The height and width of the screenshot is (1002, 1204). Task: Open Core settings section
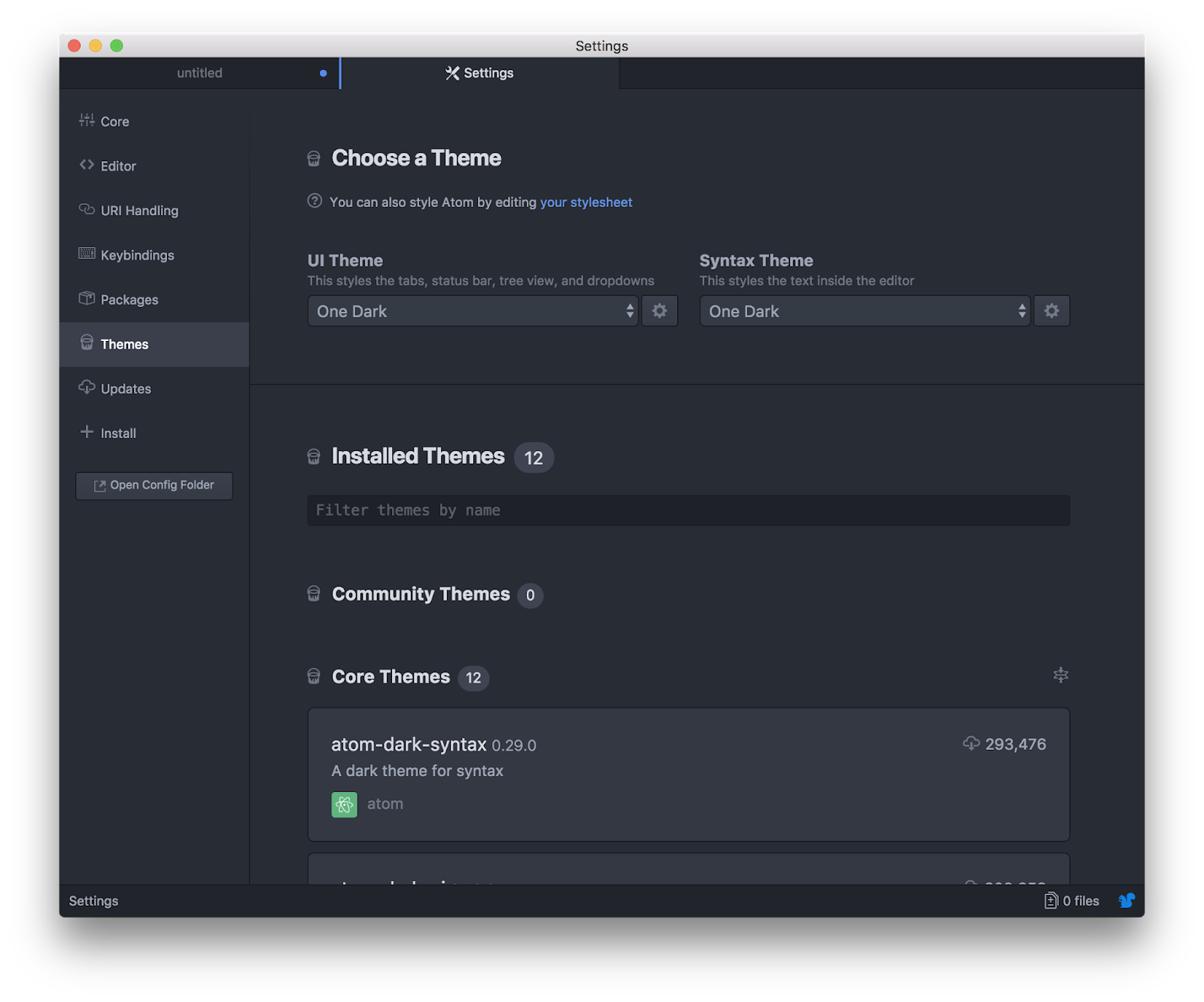click(x=154, y=121)
